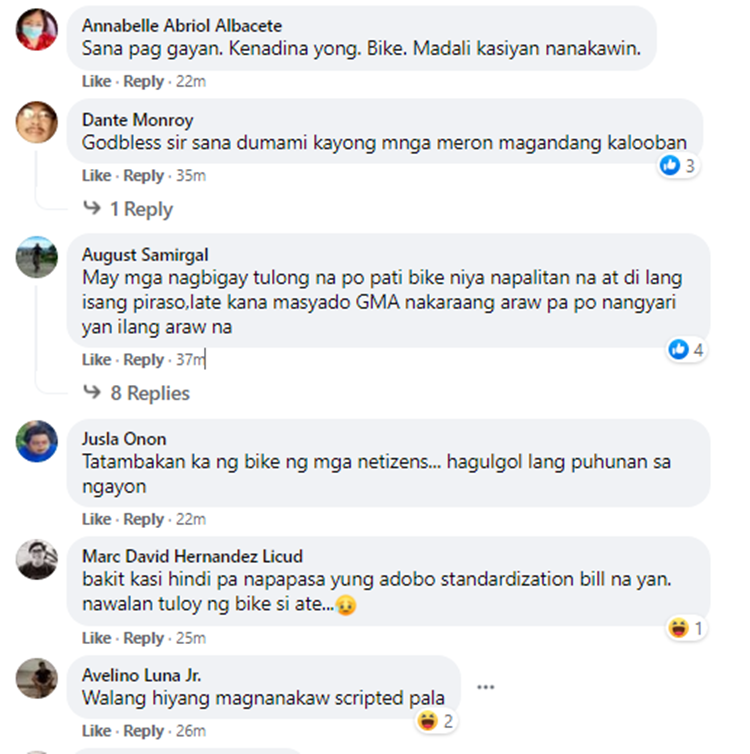Image resolution: width=750 pixels, height=754 pixels.
Task: Click Avelino Luna Jr.'s profile picture
Action: (37, 678)
